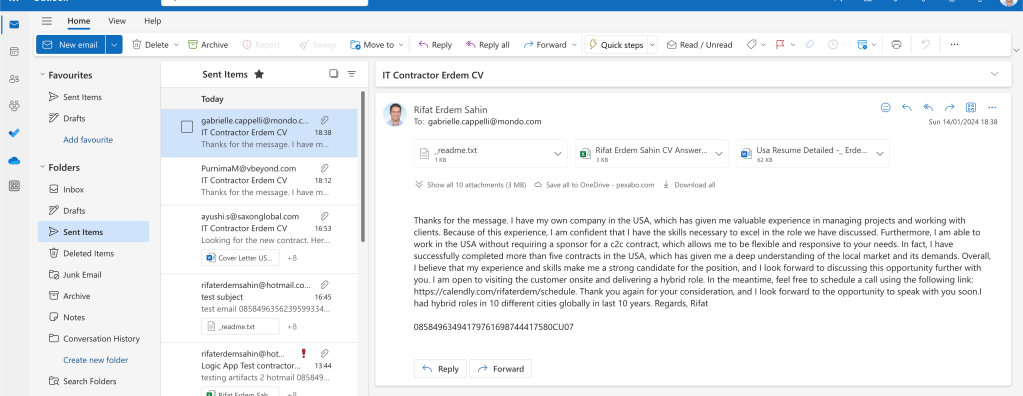
Task: Open the flag options dropdown arrow
Action: pos(793,45)
